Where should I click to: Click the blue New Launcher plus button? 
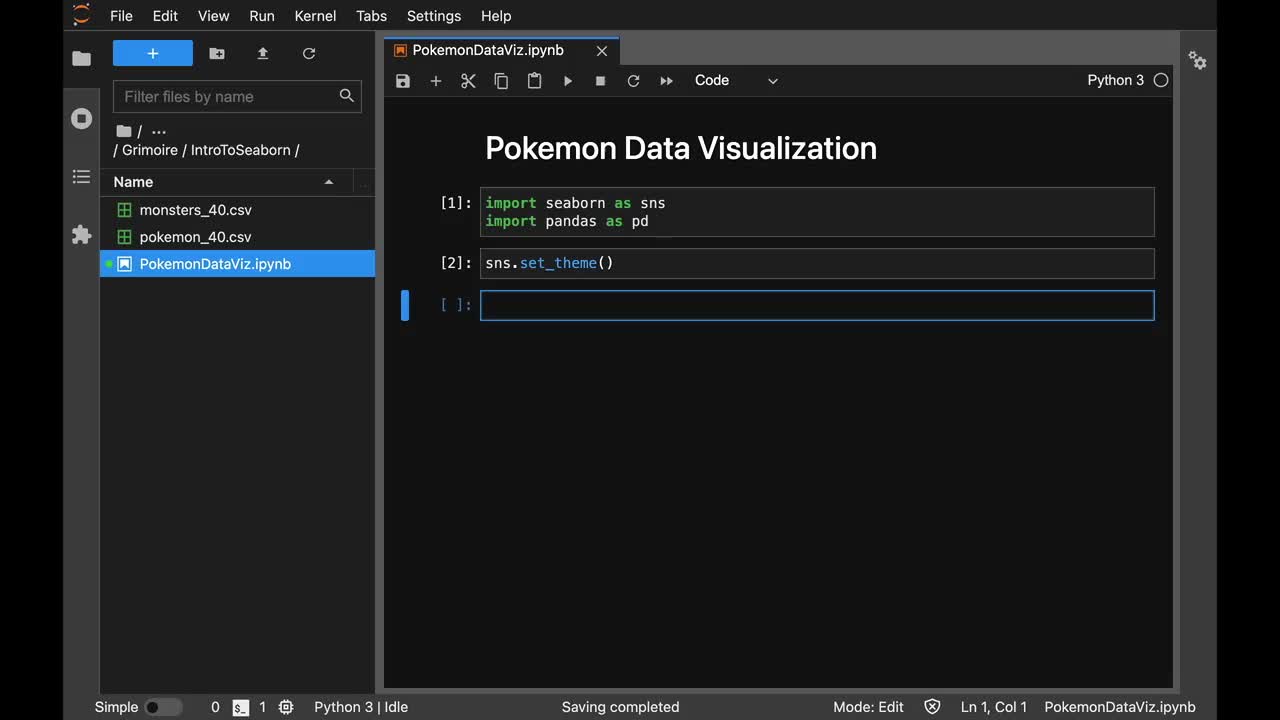point(153,53)
